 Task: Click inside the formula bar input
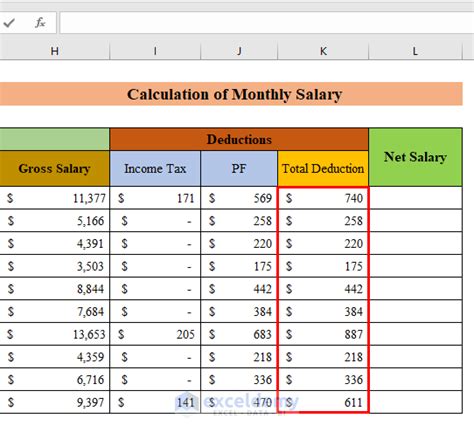pos(267,23)
